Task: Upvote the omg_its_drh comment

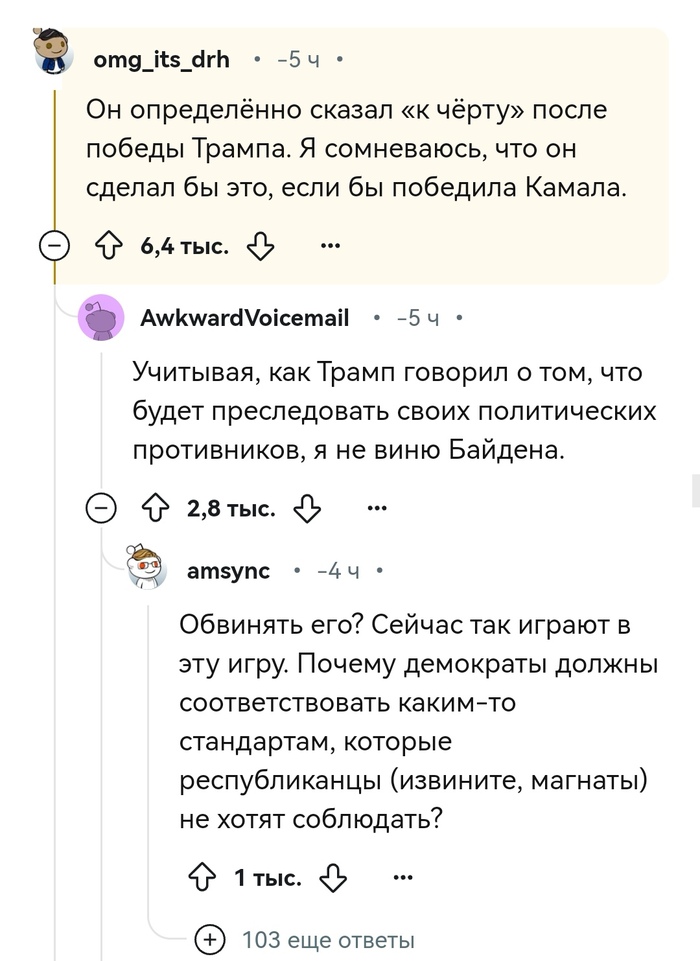Action: point(107,246)
